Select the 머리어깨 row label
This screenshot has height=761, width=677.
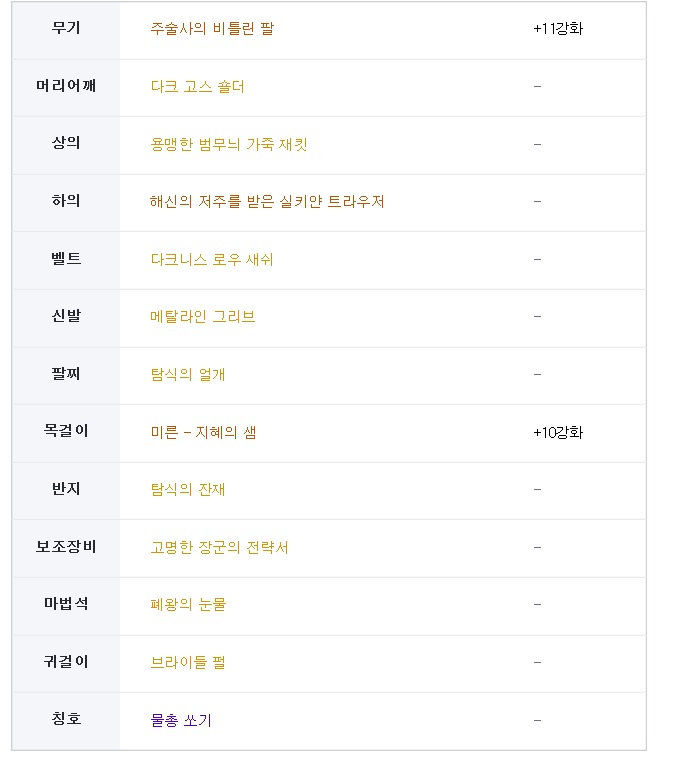(x=66, y=86)
